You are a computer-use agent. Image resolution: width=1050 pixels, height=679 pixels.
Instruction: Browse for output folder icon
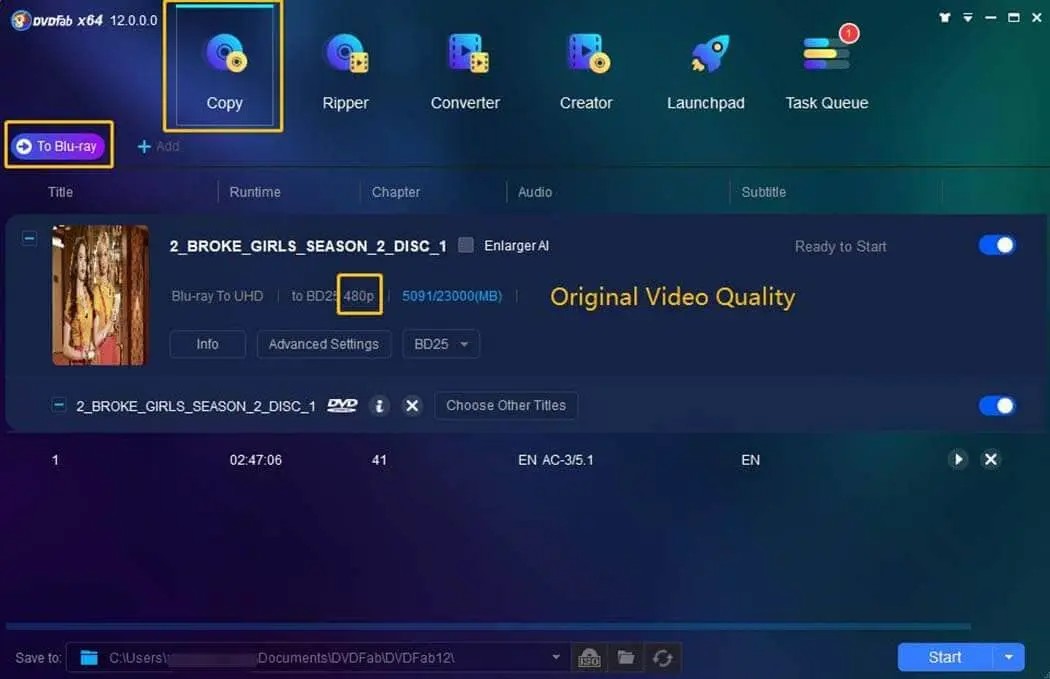[626, 658]
